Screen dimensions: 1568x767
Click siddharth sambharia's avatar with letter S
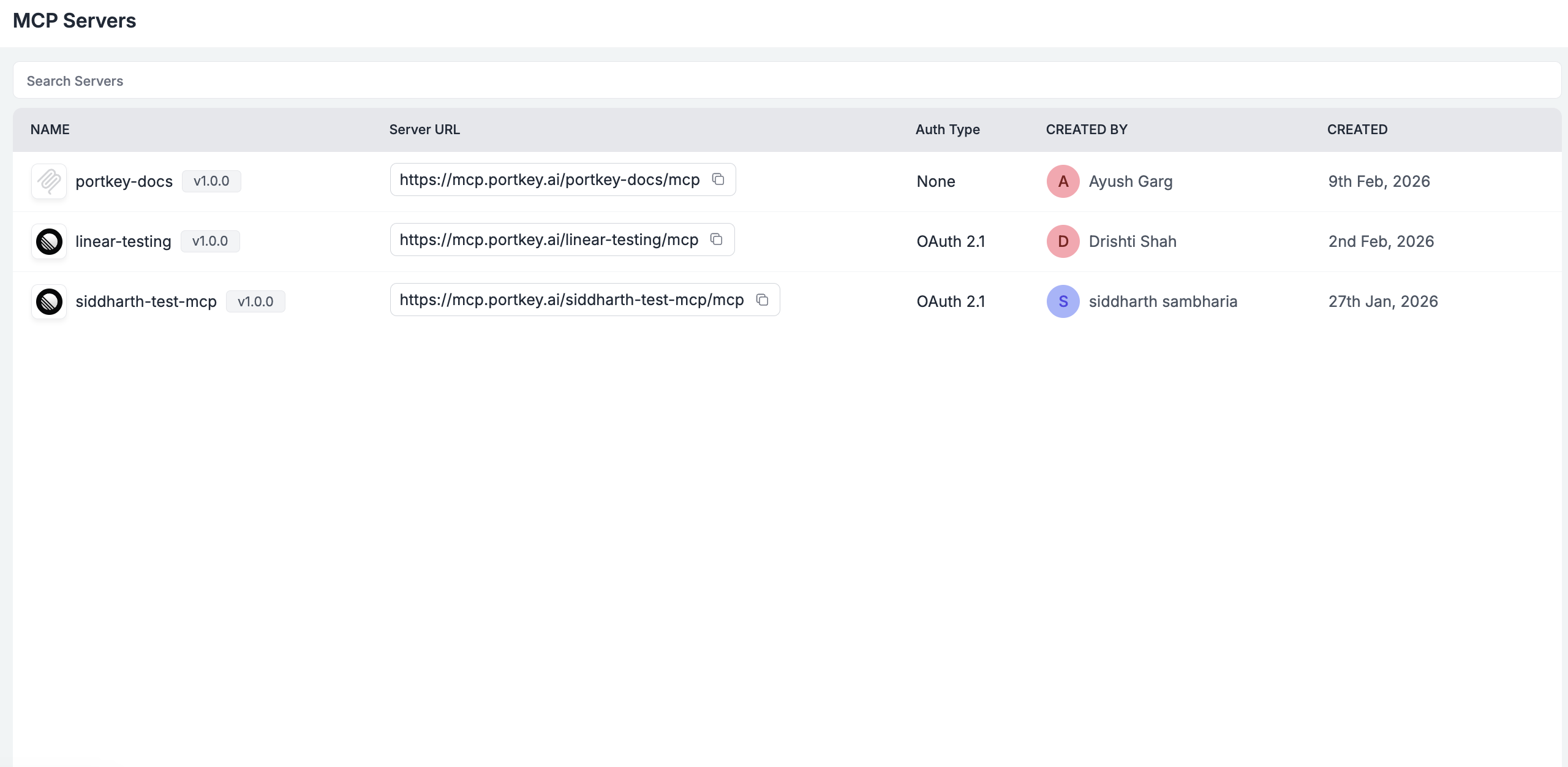point(1063,301)
